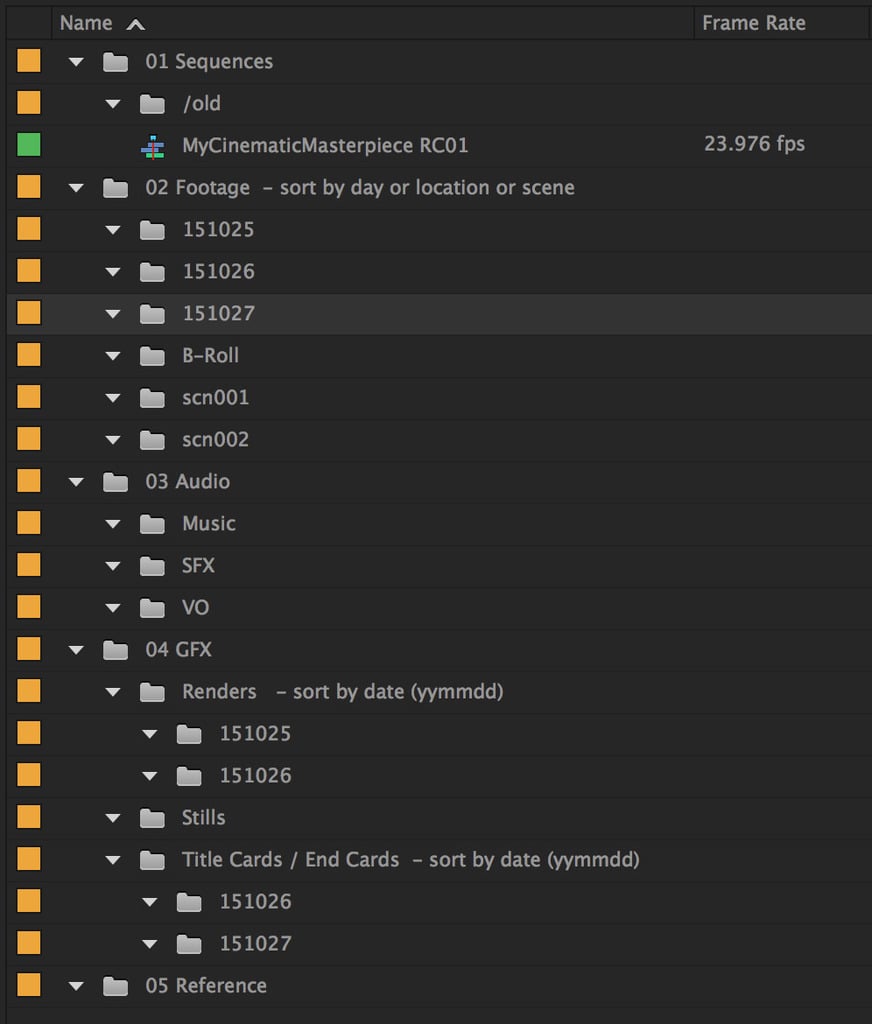Click the 05 Reference folder icon
872x1024 pixels.
tap(116, 986)
